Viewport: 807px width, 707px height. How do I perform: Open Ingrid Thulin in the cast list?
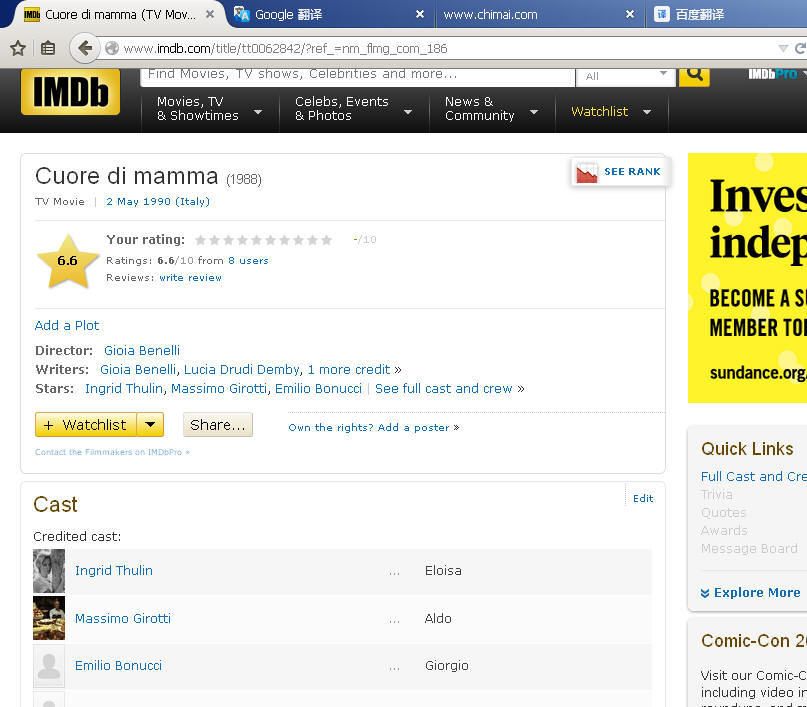coord(114,571)
